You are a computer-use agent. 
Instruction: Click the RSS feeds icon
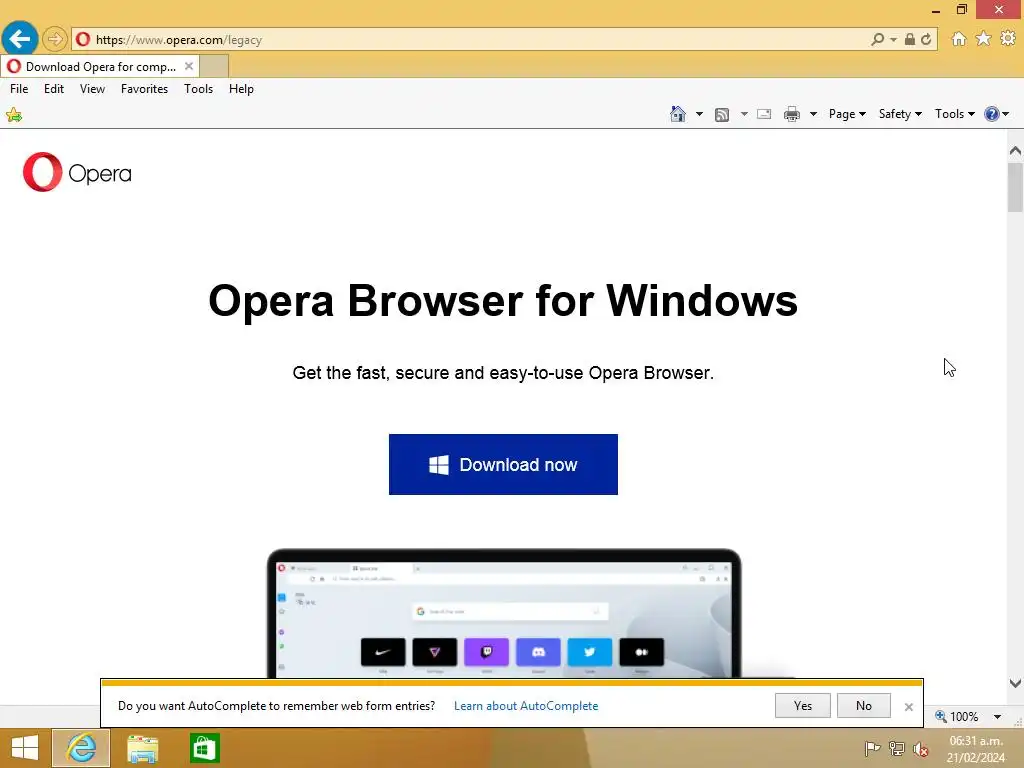click(722, 115)
